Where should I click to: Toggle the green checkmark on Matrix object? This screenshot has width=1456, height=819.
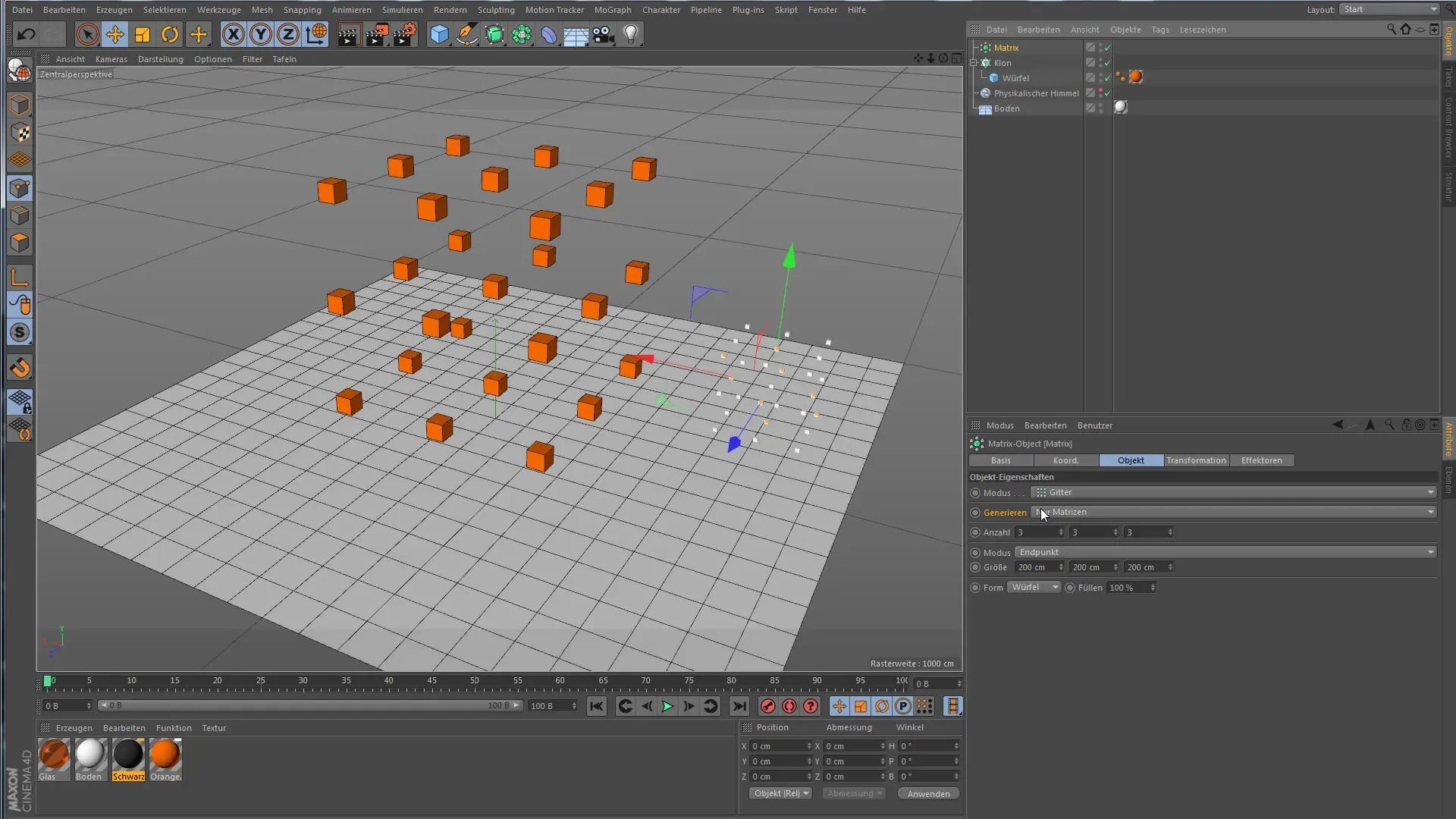coord(1108,48)
